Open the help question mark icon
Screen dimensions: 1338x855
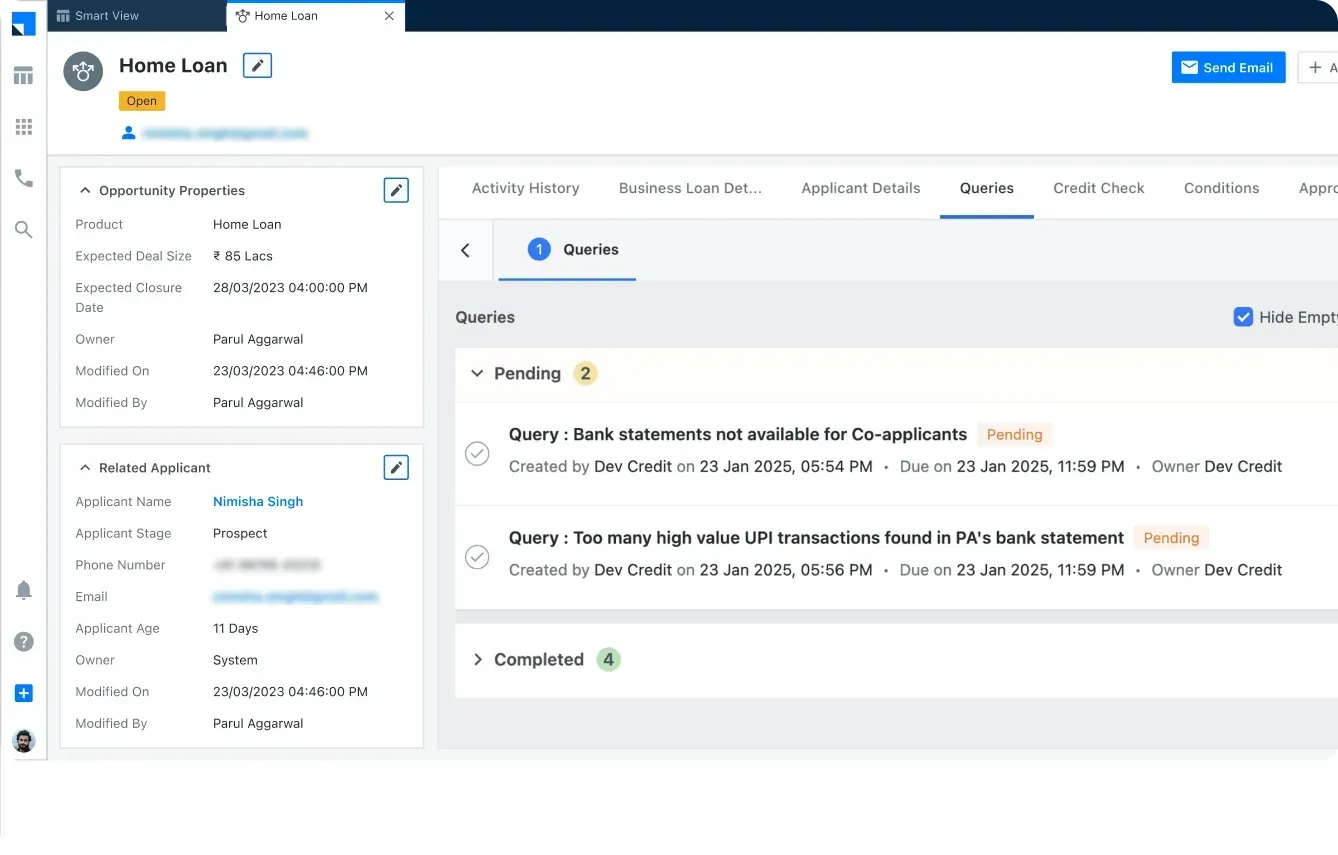click(x=24, y=642)
